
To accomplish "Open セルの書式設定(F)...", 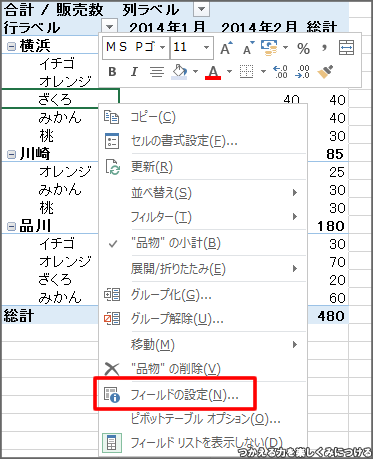I will 203,141.
